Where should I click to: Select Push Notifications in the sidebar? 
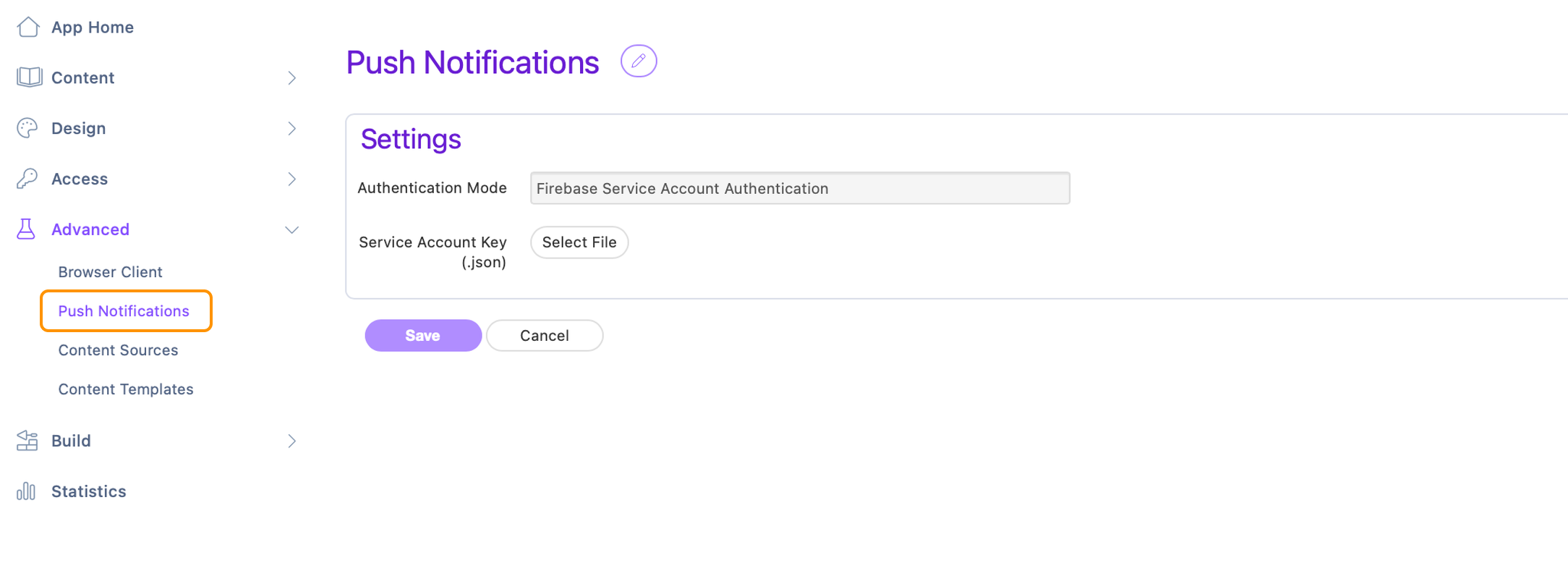(x=124, y=311)
